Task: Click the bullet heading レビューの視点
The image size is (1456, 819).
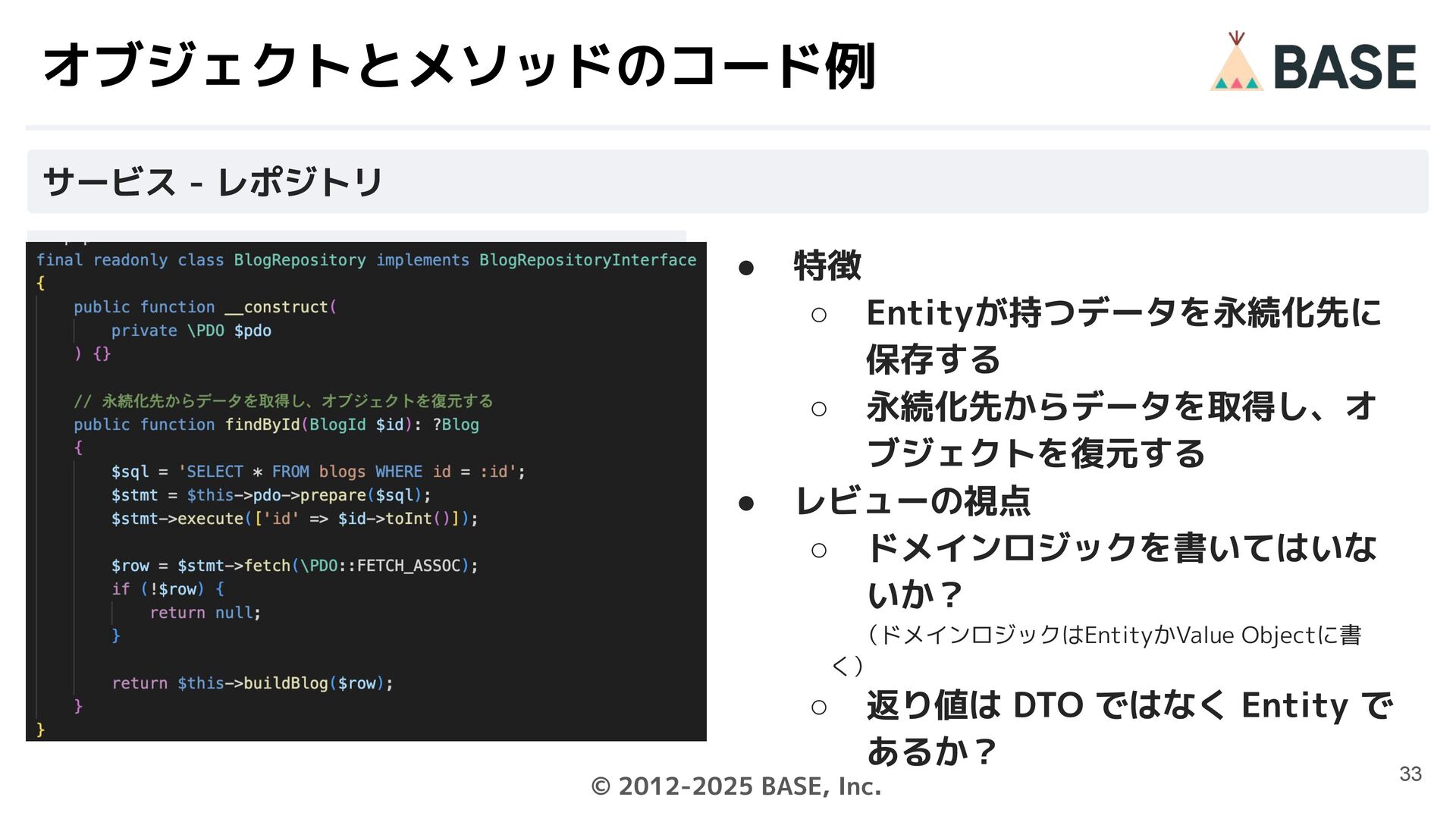Action: point(913,500)
